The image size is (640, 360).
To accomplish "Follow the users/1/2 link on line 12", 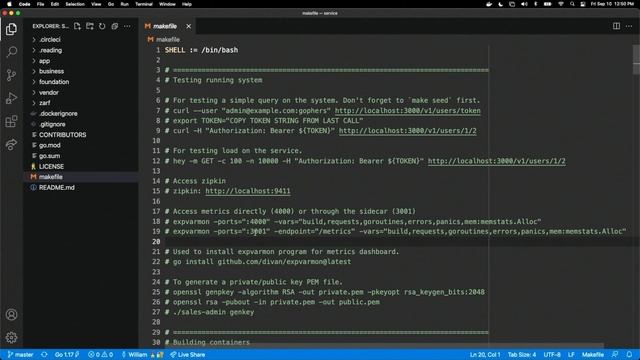I will [x=496, y=161].
